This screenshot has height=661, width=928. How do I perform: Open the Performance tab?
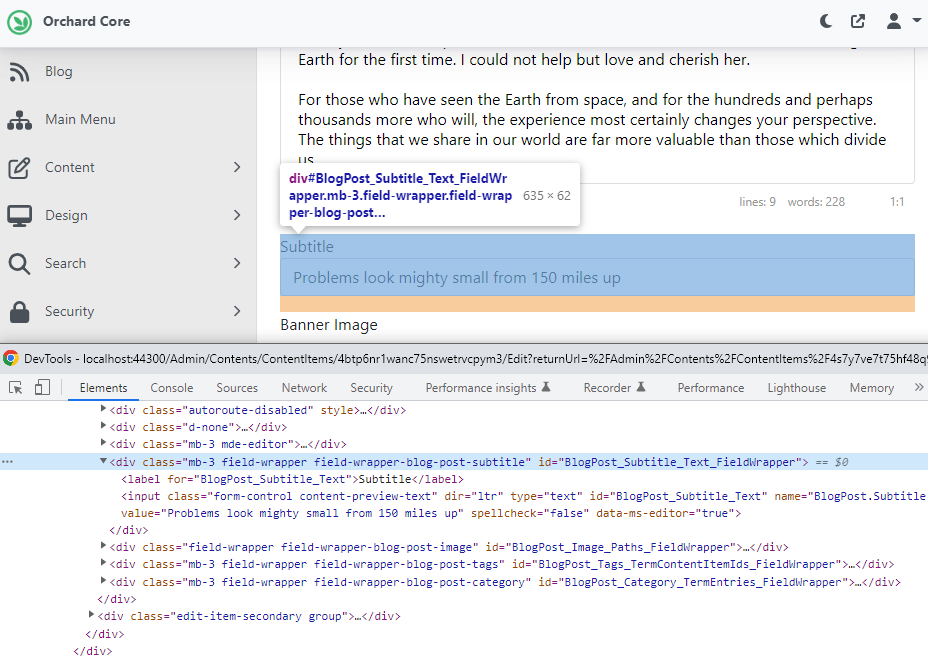pos(711,388)
